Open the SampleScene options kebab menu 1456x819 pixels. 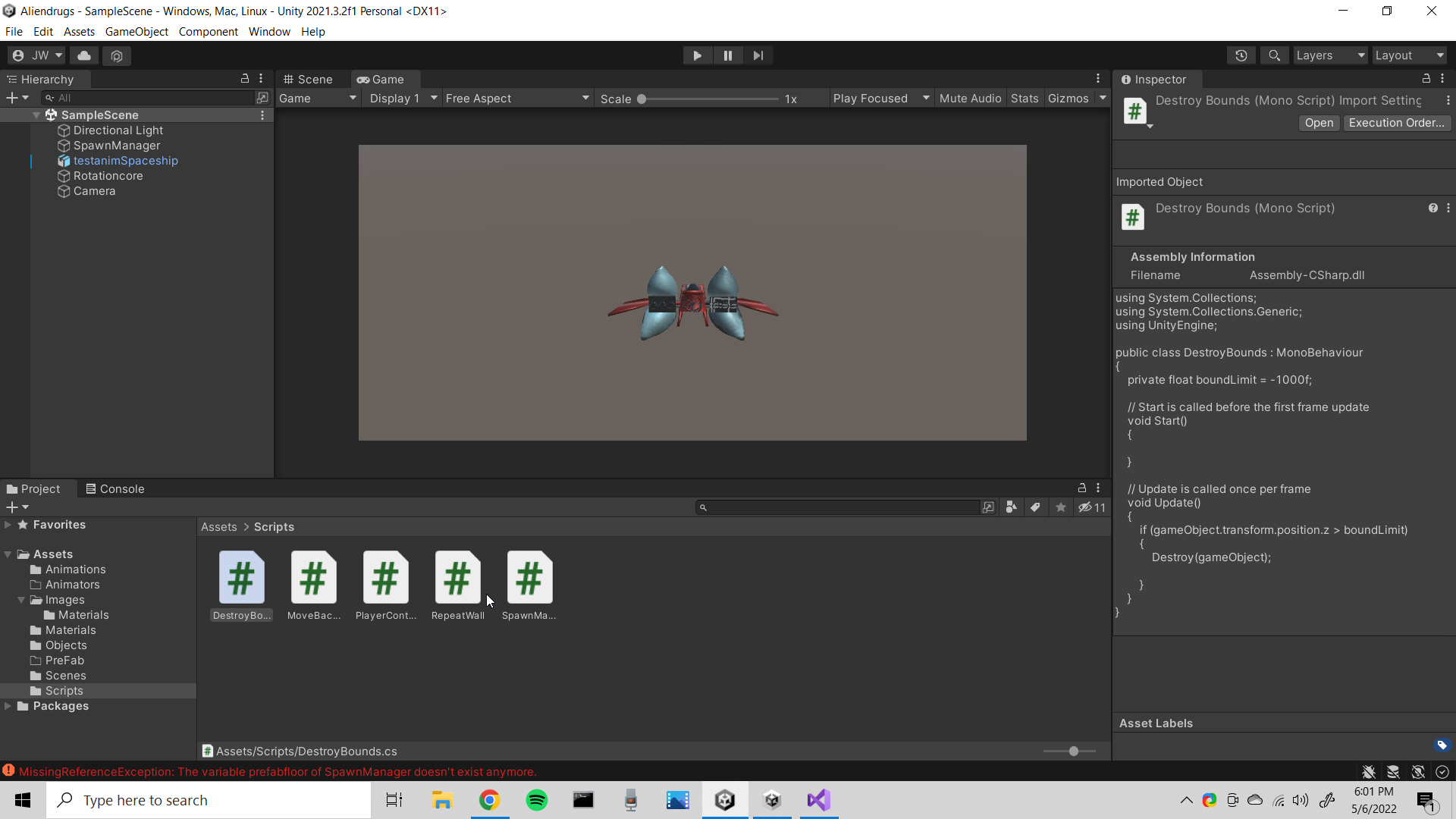(x=262, y=115)
